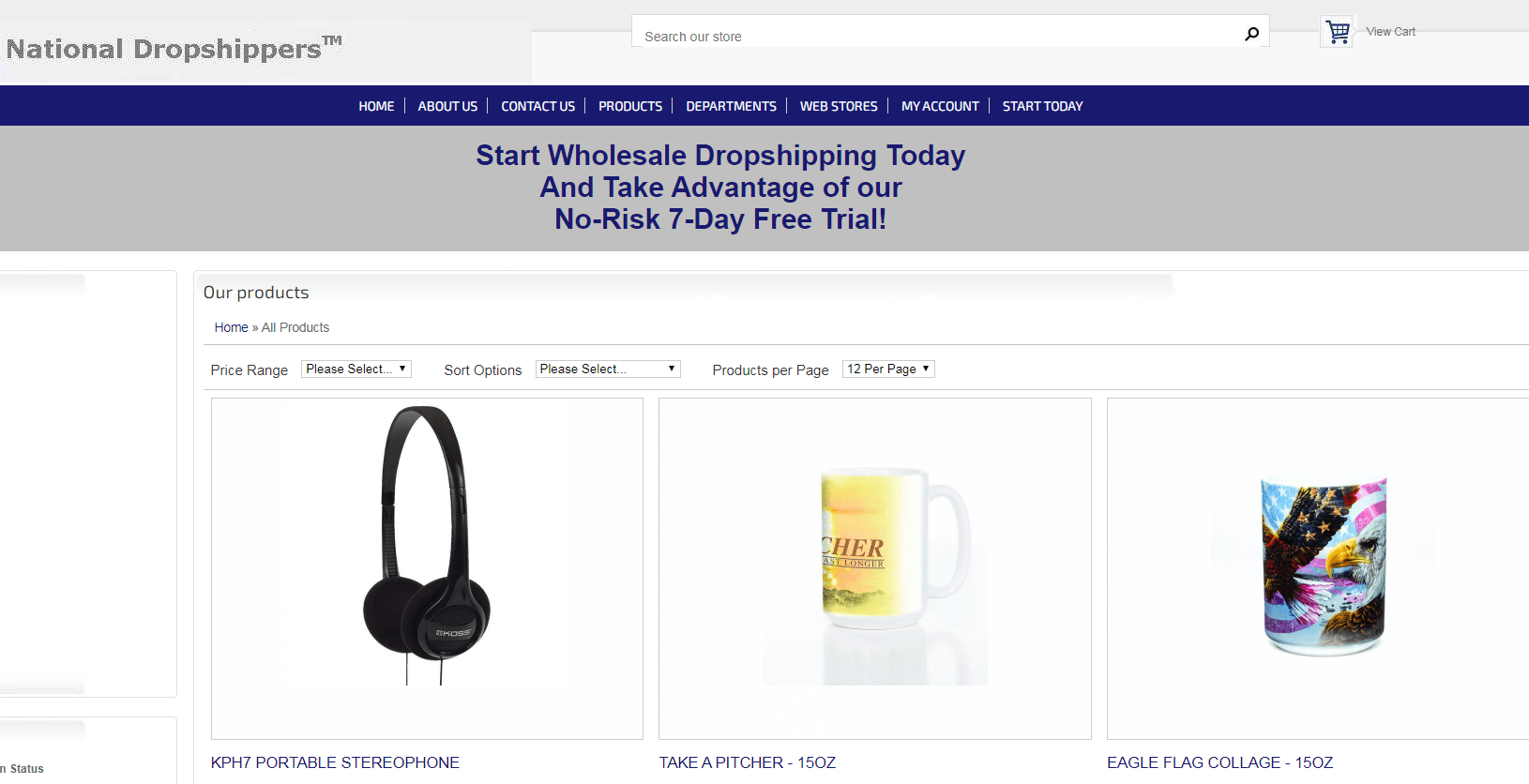Open KPH7 PORTABLE STEREOPHONE product link

335,762
